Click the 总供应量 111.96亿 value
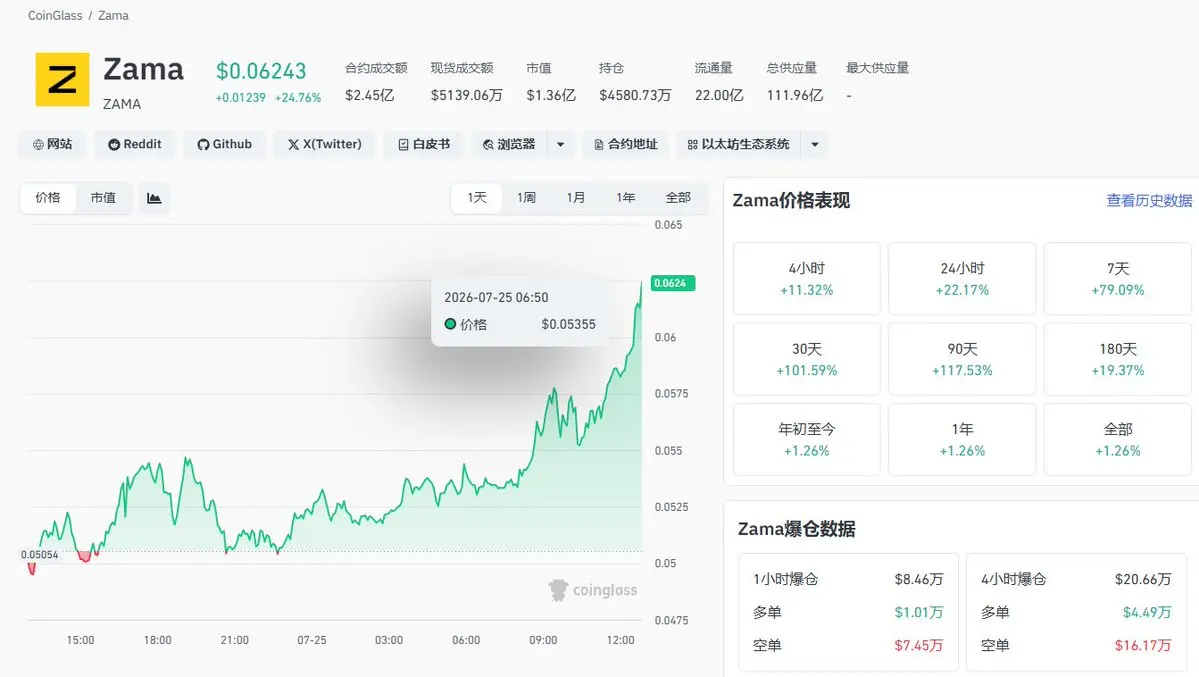The image size is (1199, 677). (794, 95)
